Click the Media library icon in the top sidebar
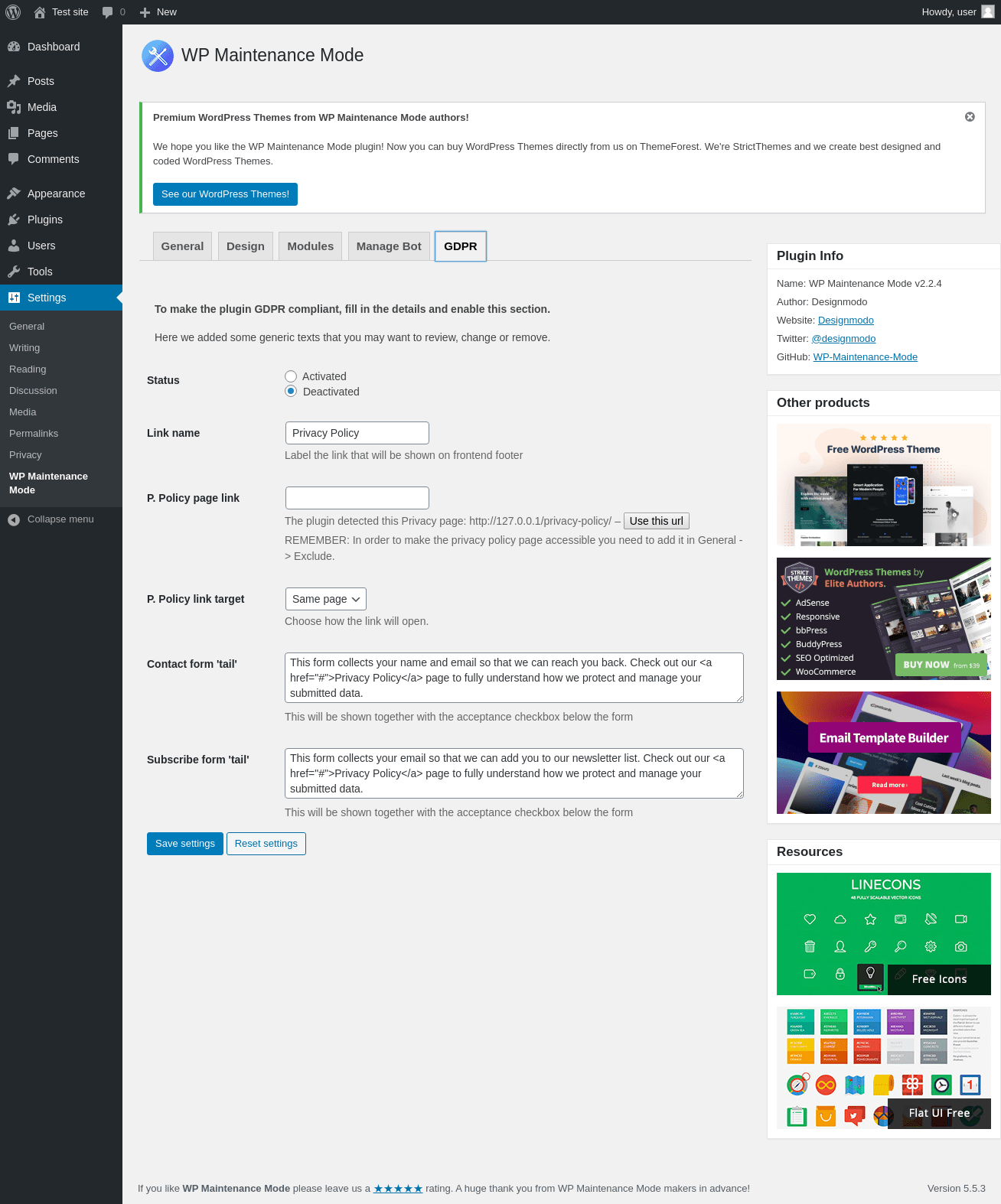 (14, 107)
